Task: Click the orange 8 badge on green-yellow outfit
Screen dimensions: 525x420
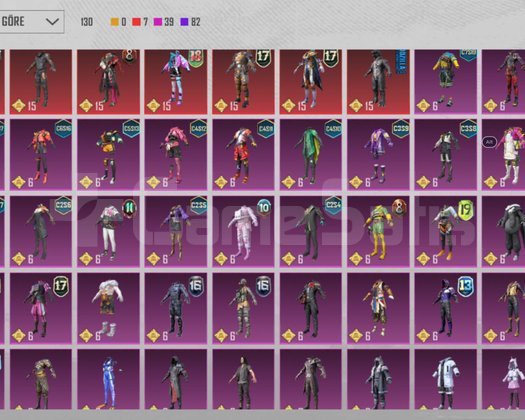Action: (399, 207)
